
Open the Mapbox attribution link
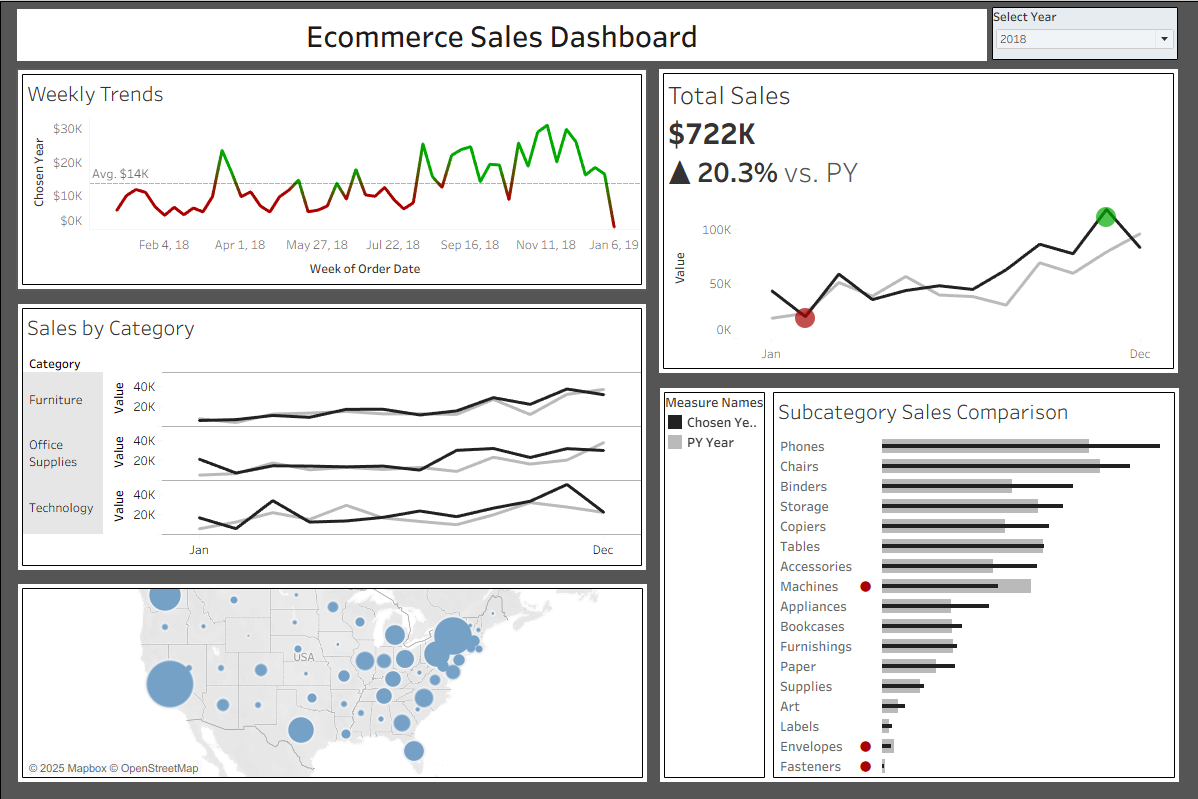[x=67, y=768]
